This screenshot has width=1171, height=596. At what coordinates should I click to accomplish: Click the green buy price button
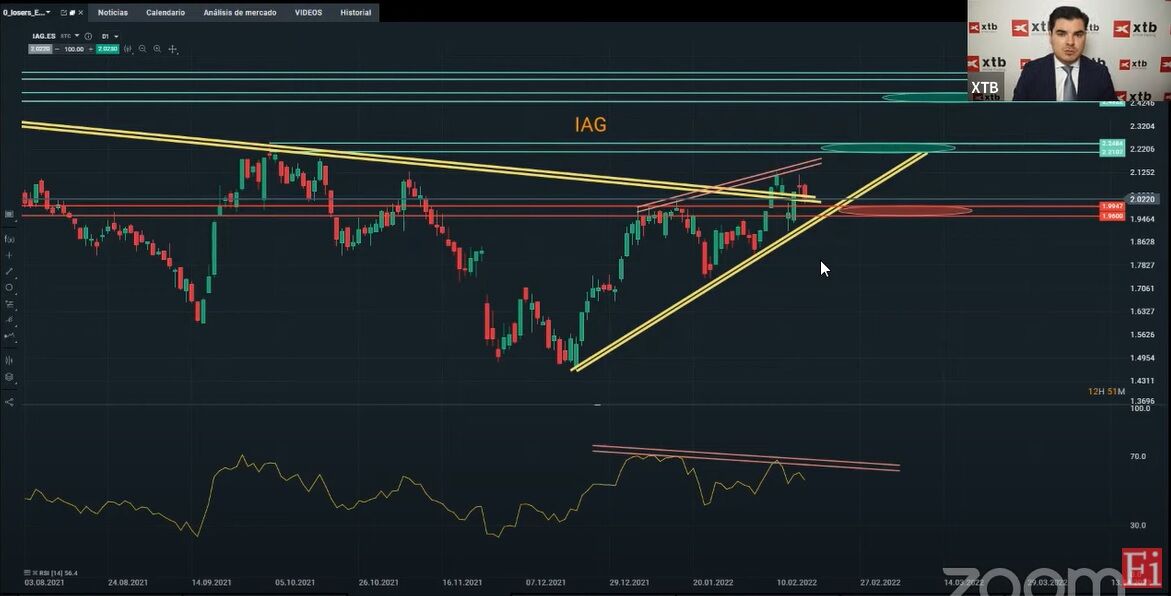point(108,49)
